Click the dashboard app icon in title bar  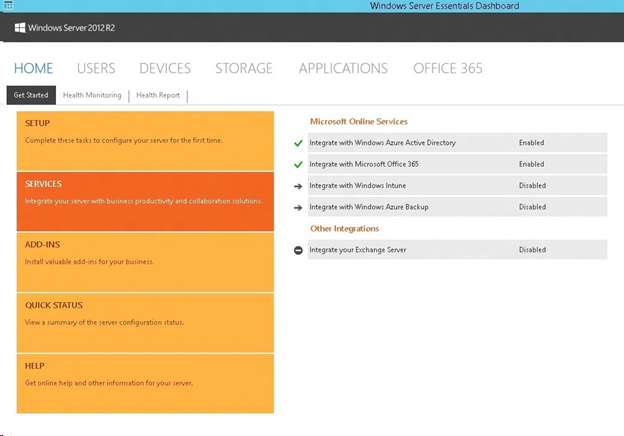(8, 5)
